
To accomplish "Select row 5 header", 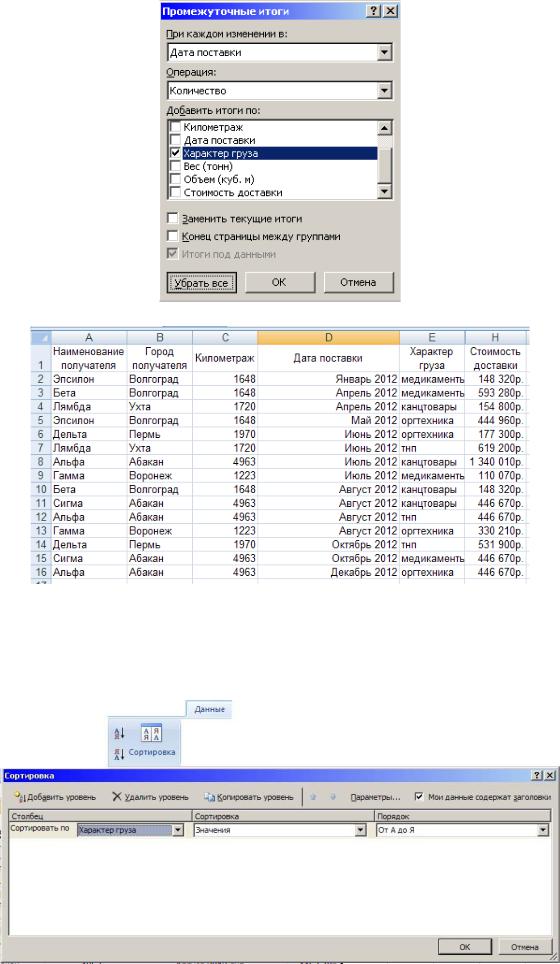I will pos(41,421).
